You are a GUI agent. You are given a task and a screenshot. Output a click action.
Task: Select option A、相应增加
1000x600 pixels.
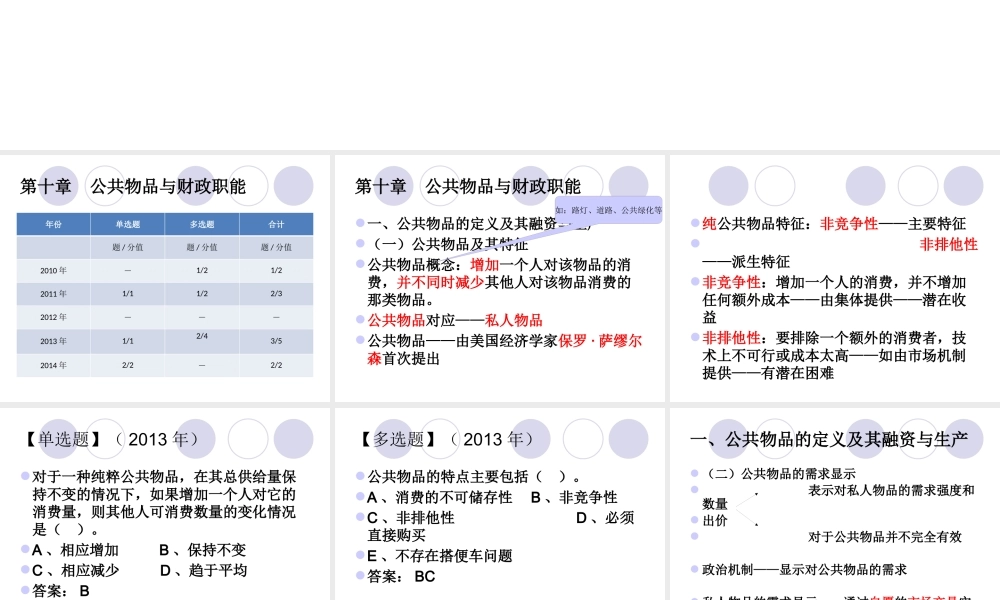[75, 550]
